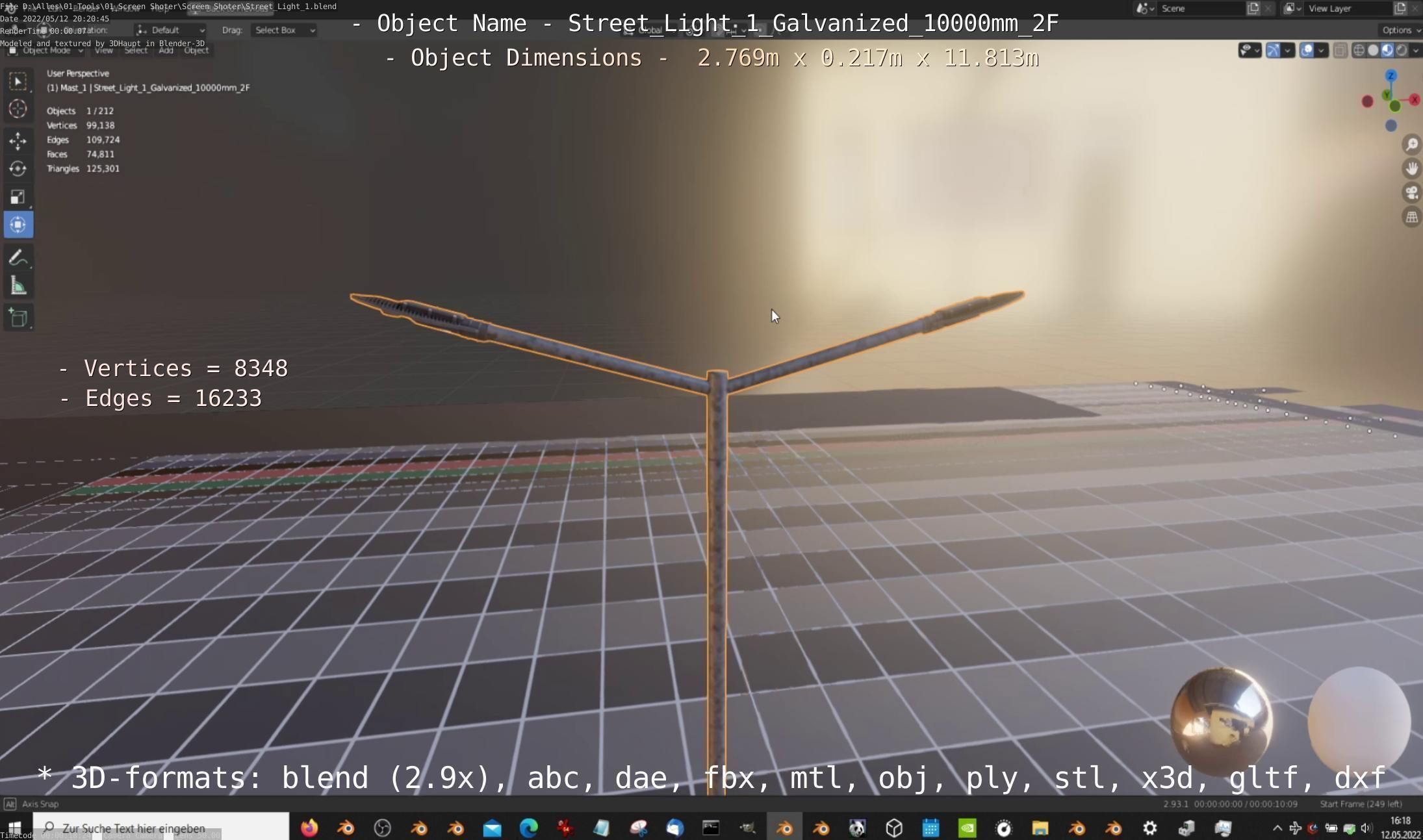The image size is (1423, 840).
Task: Click the zoom magnifier viewport button
Action: tap(1411, 144)
